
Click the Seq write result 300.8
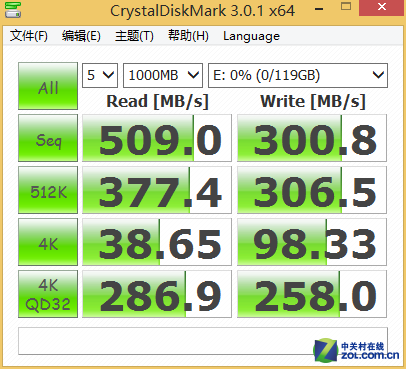(x=312, y=138)
